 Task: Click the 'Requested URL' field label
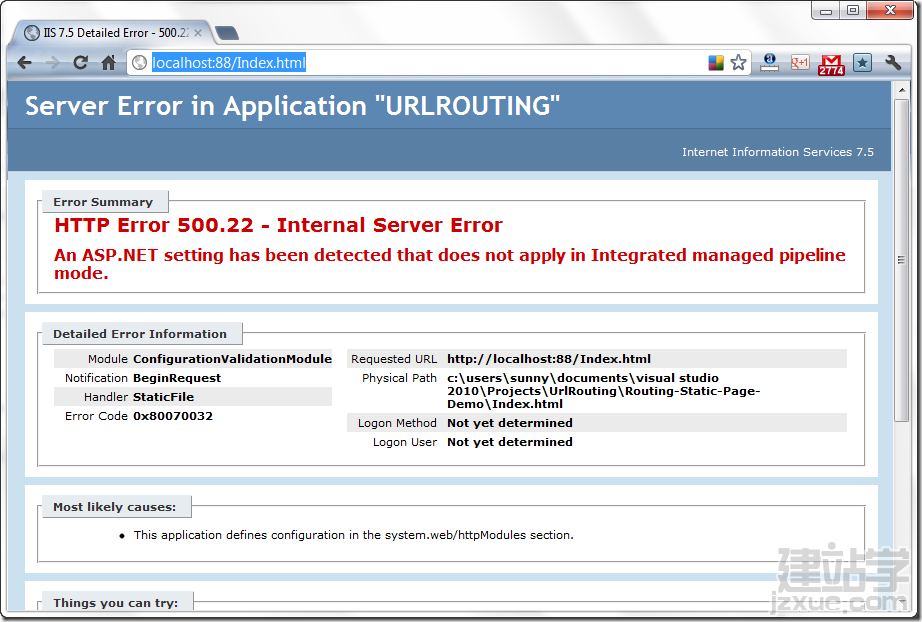pos(394,359)
